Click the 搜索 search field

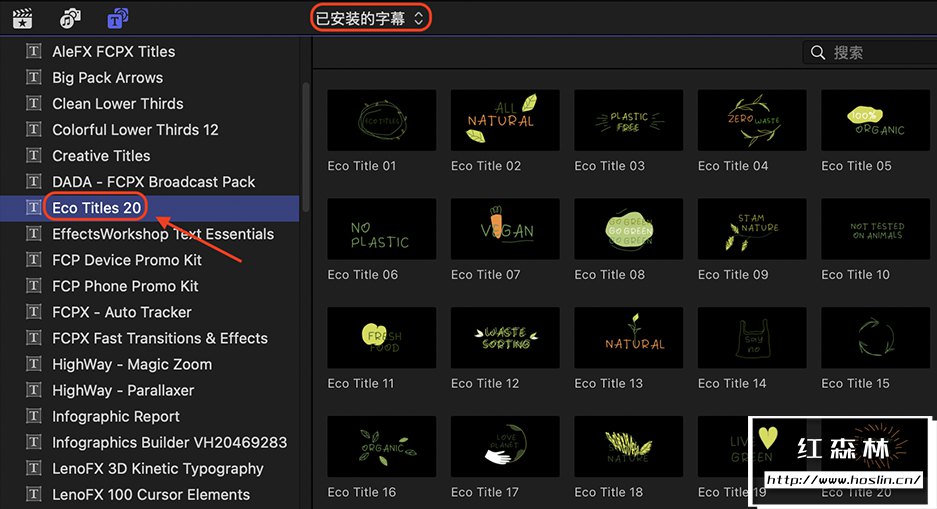869,53
